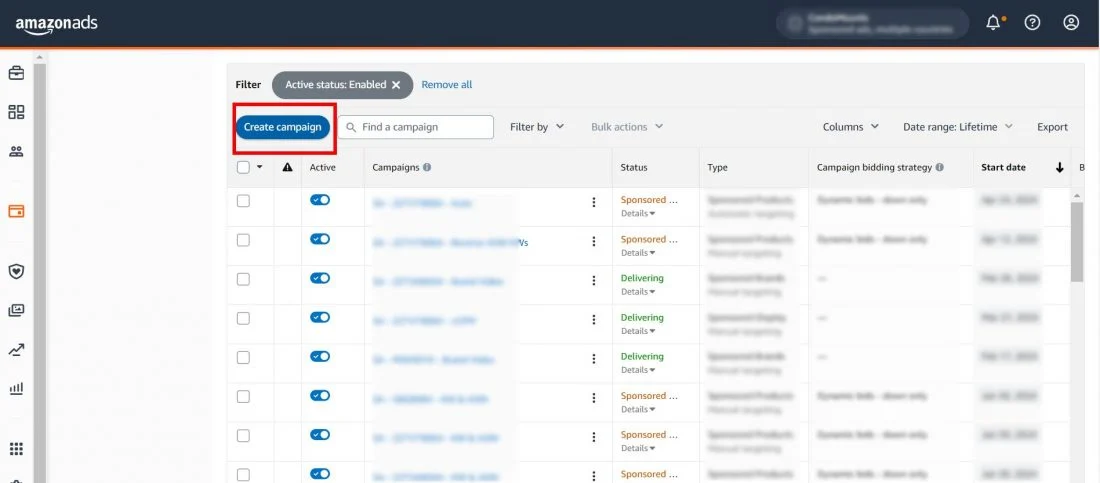This screenshot has width=1100, height=483.
Task: Open the Columns dropdown
Action: click(x=850, y=127)
